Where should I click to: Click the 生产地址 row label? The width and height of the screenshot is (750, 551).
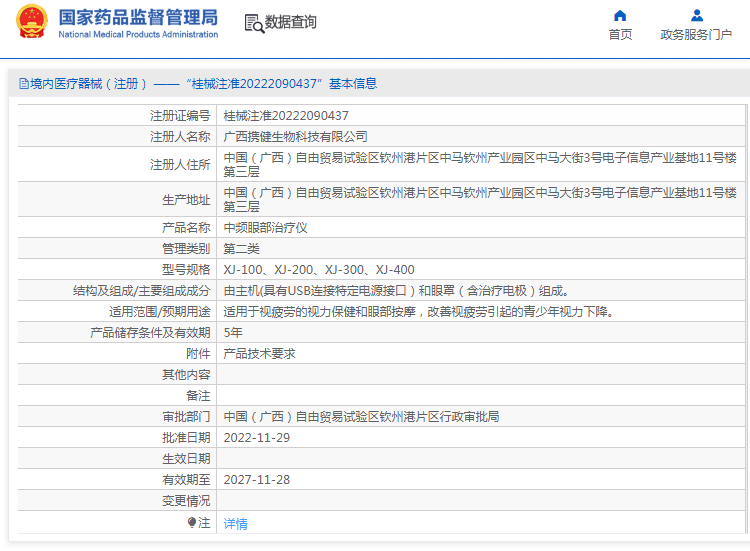(186, 200)
